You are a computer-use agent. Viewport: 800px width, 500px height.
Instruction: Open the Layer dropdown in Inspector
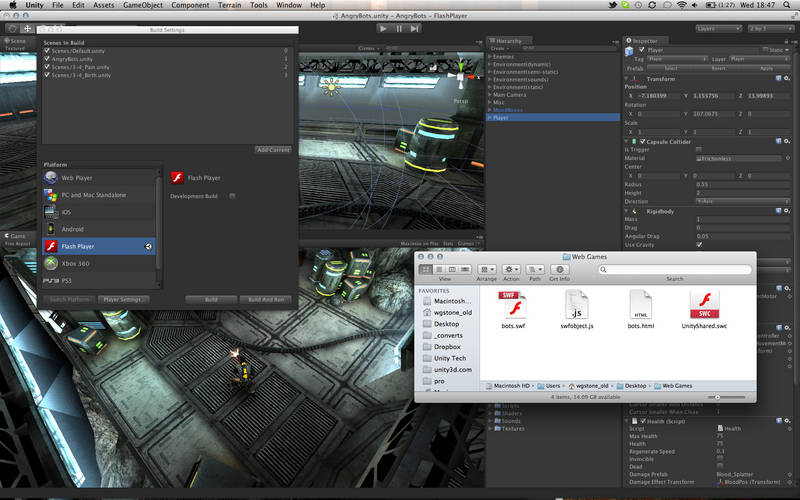pyautogui.click(x=760, y=59)
